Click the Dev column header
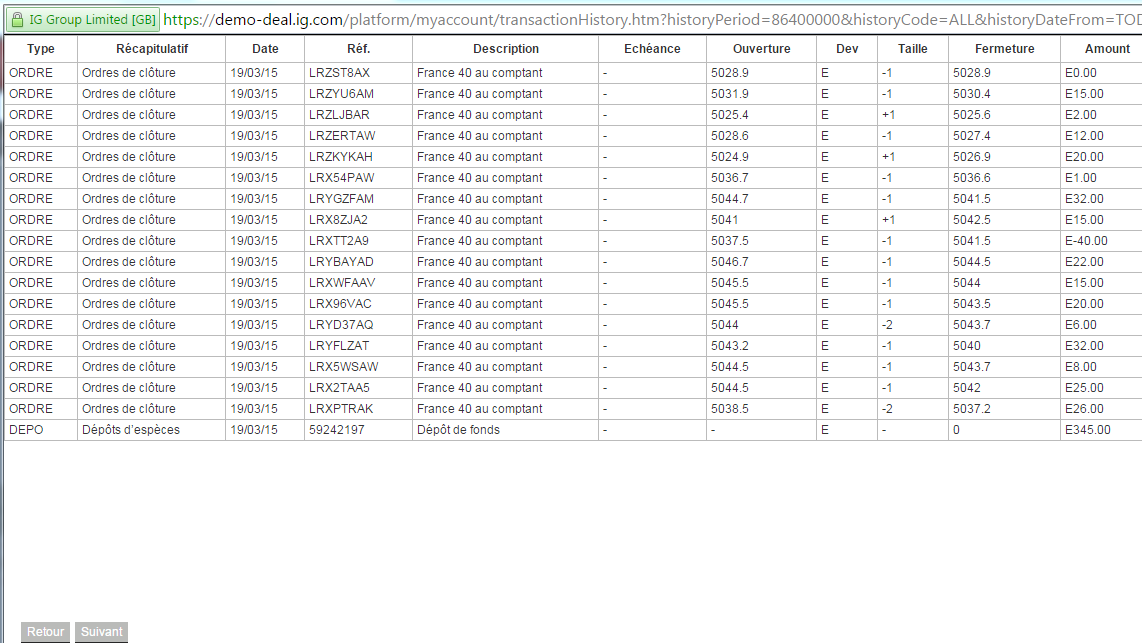This screenshot has width=1142, height=643. coord(846,49)
